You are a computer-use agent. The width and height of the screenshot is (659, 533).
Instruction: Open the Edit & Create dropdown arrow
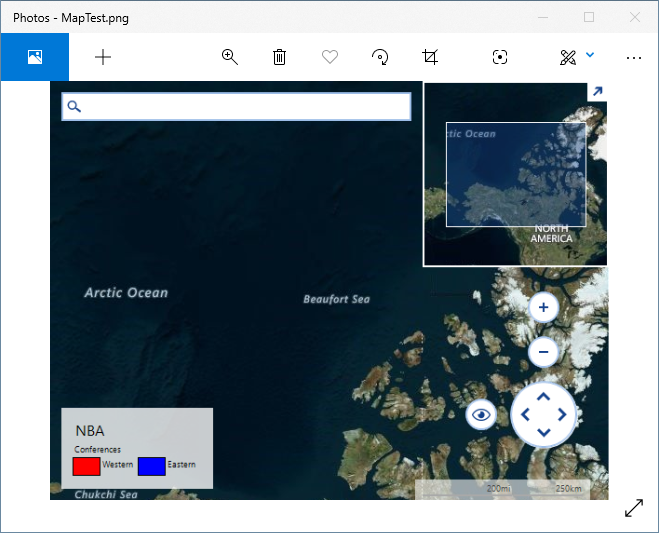(x=590, y=56)
